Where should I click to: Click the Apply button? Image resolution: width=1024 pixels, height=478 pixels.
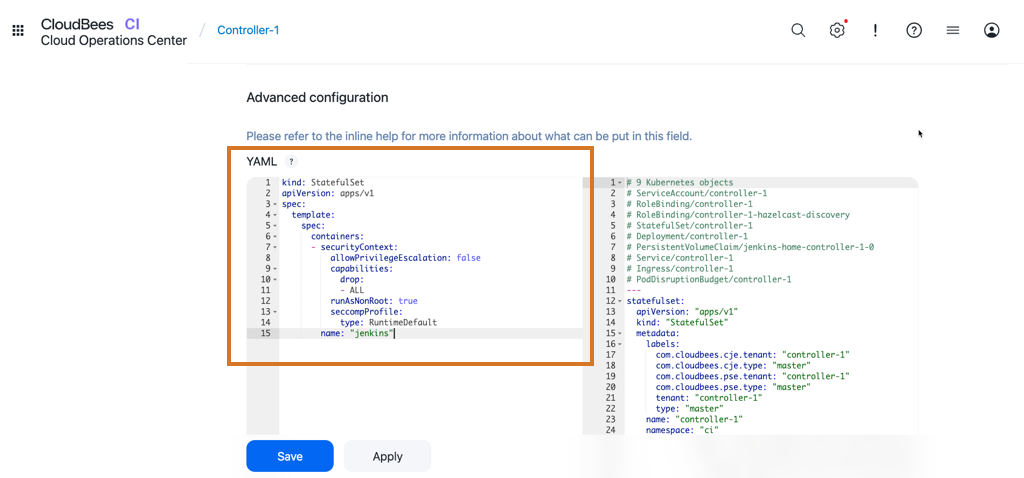(x=387, y=456)
